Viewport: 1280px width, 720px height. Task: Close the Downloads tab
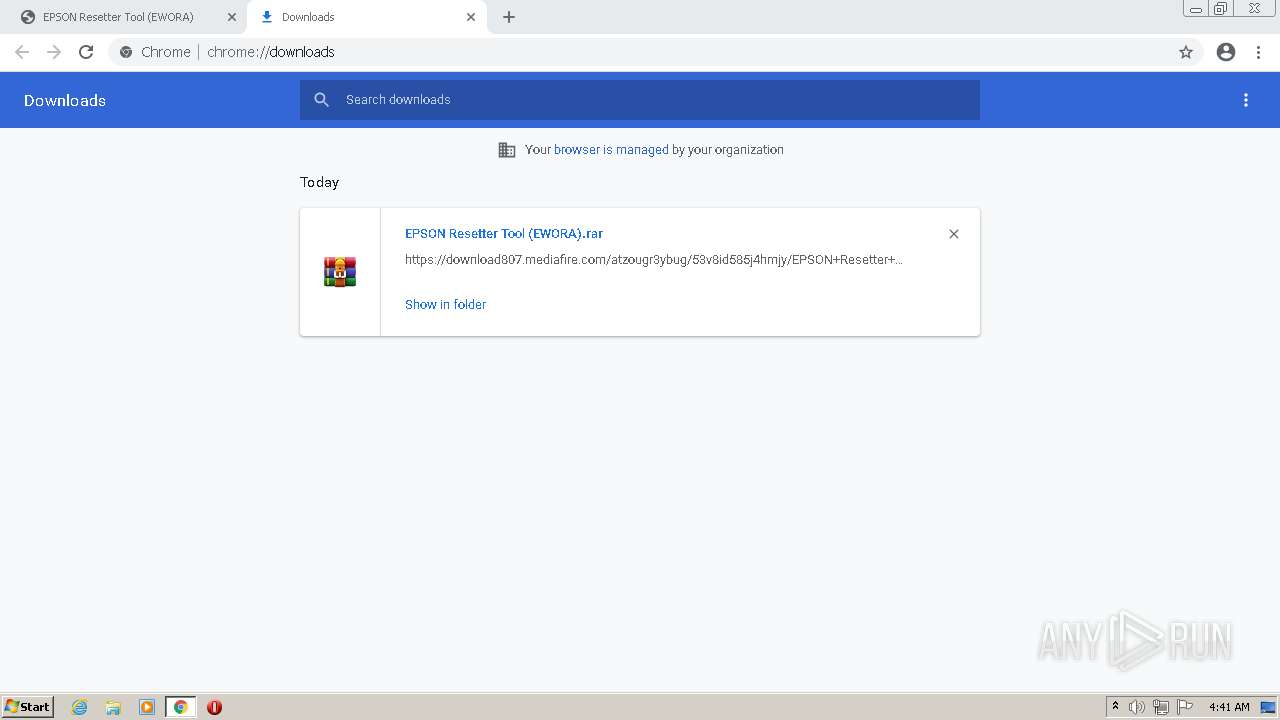[x=471, y=17]
